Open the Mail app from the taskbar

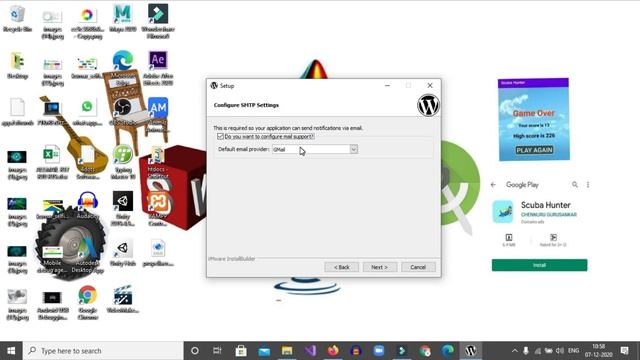click(264, 351)
